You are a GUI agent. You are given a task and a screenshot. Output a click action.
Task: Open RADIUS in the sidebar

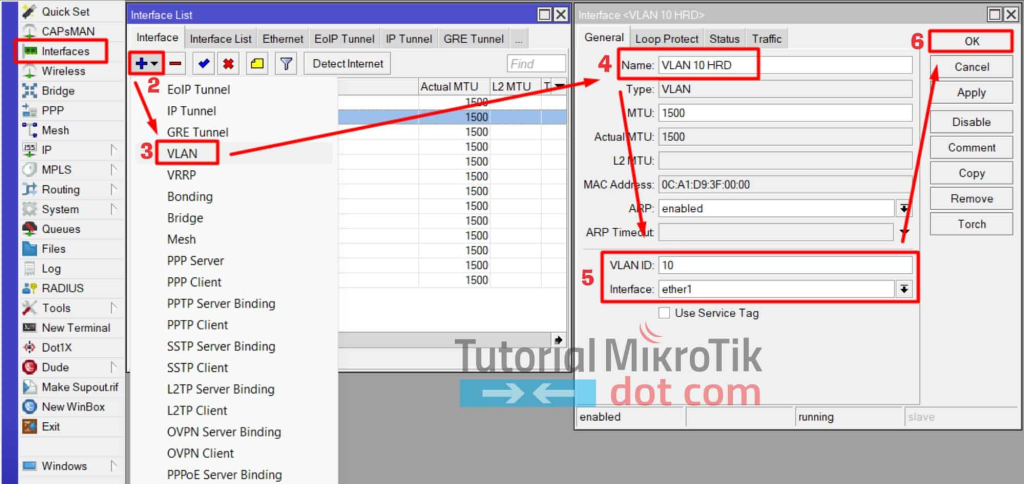(x=61, y=288)
